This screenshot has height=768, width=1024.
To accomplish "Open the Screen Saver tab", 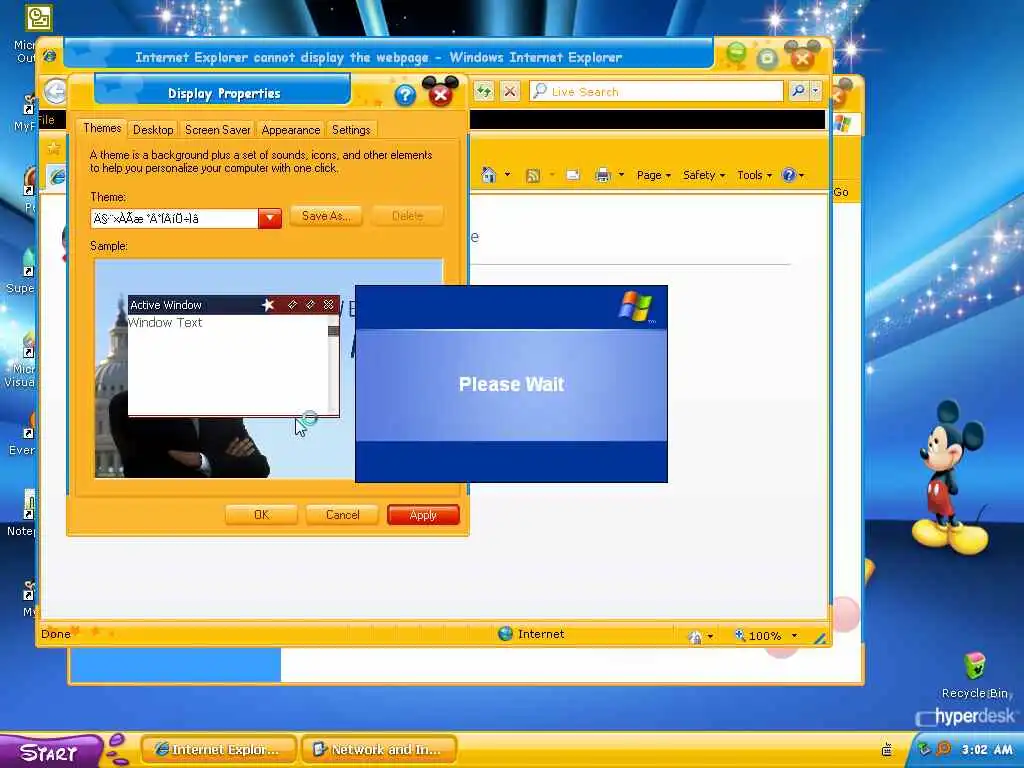I will click(x=217, y=129).
